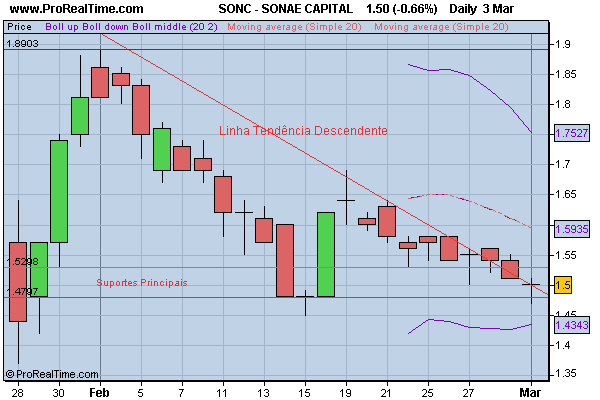
Task: Click the 28 date axis label
Action: click(x=17, y=393)
